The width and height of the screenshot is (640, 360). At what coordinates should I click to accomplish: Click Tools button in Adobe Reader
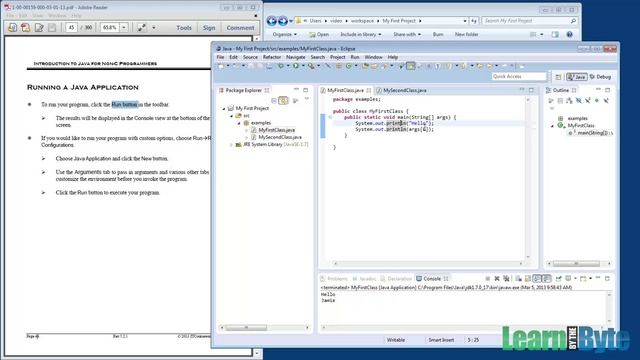(184, 28)
